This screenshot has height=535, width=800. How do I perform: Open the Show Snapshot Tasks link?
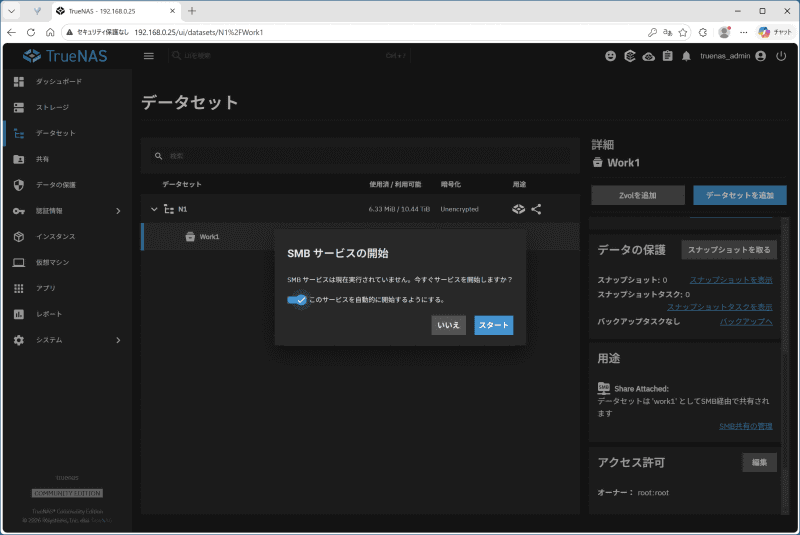coord(719,307)
